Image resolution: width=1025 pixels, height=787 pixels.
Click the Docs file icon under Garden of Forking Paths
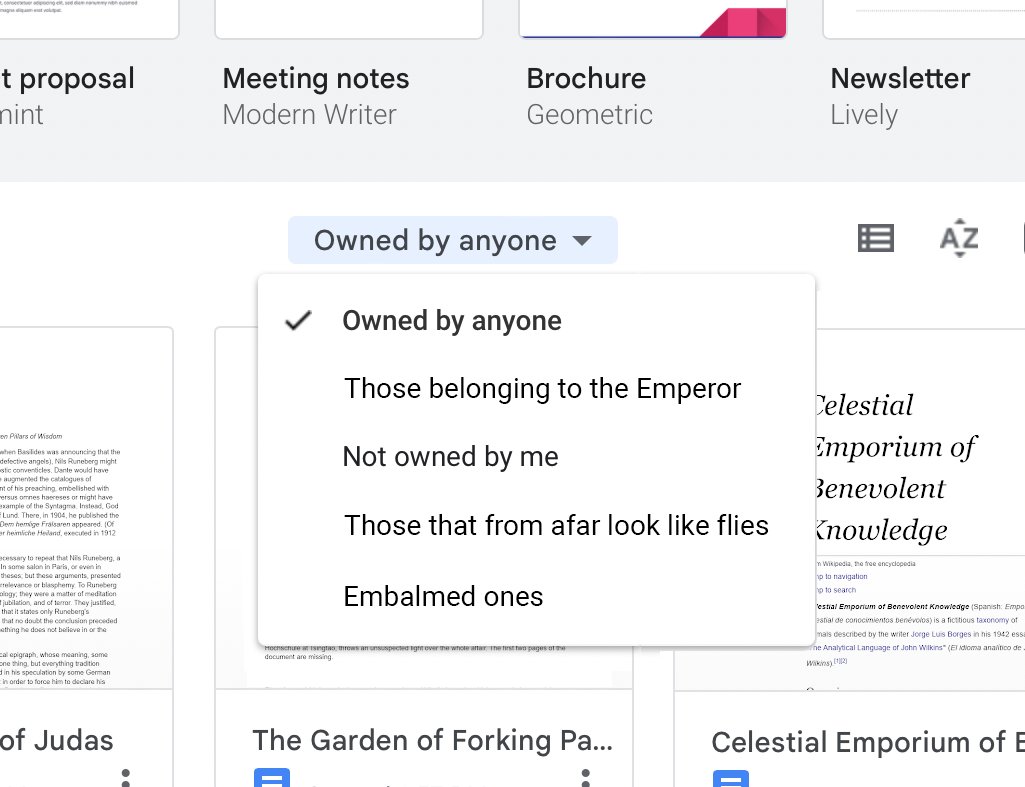(x=271, y=778)
